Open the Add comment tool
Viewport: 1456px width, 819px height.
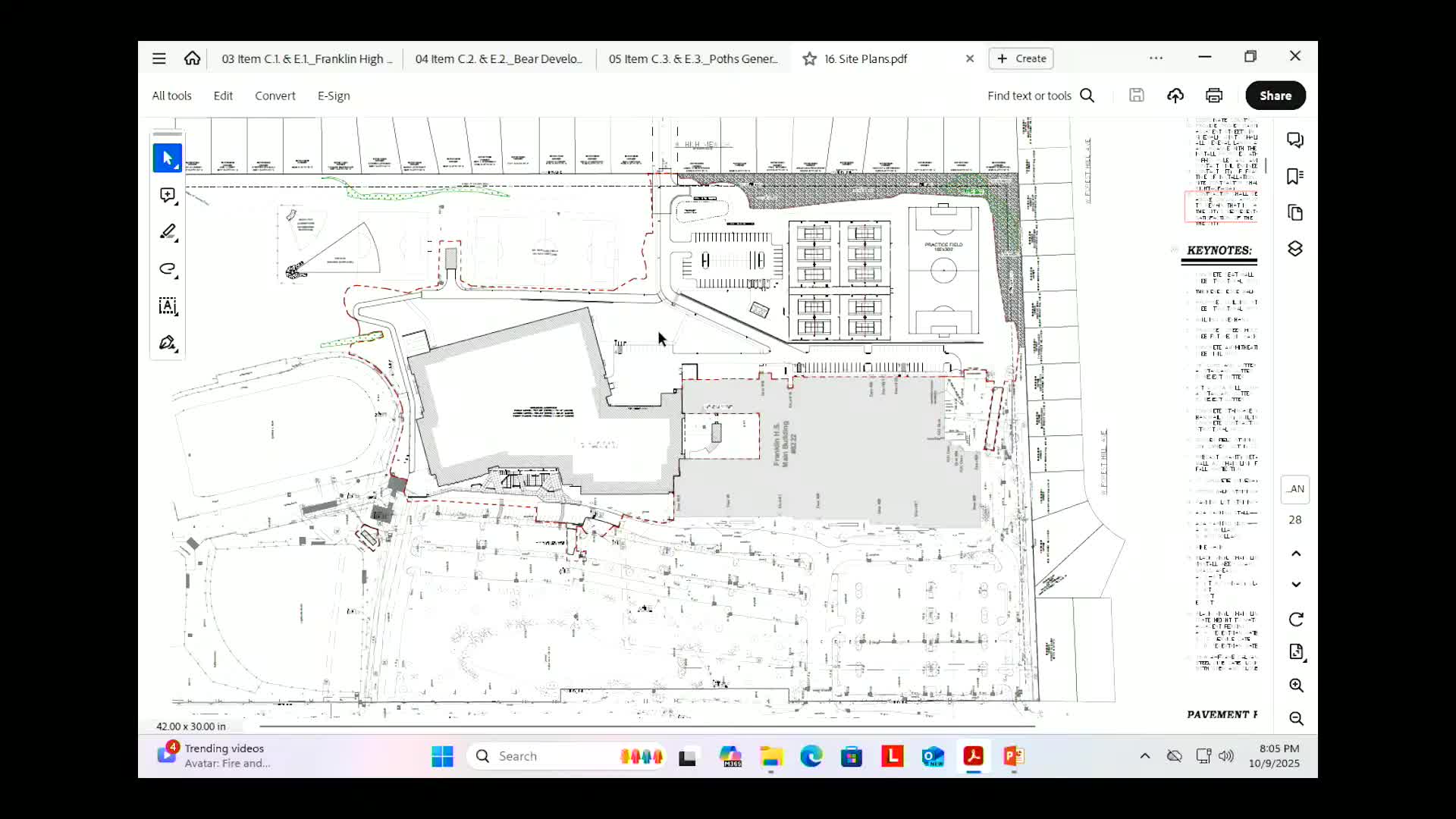(167, 195)
